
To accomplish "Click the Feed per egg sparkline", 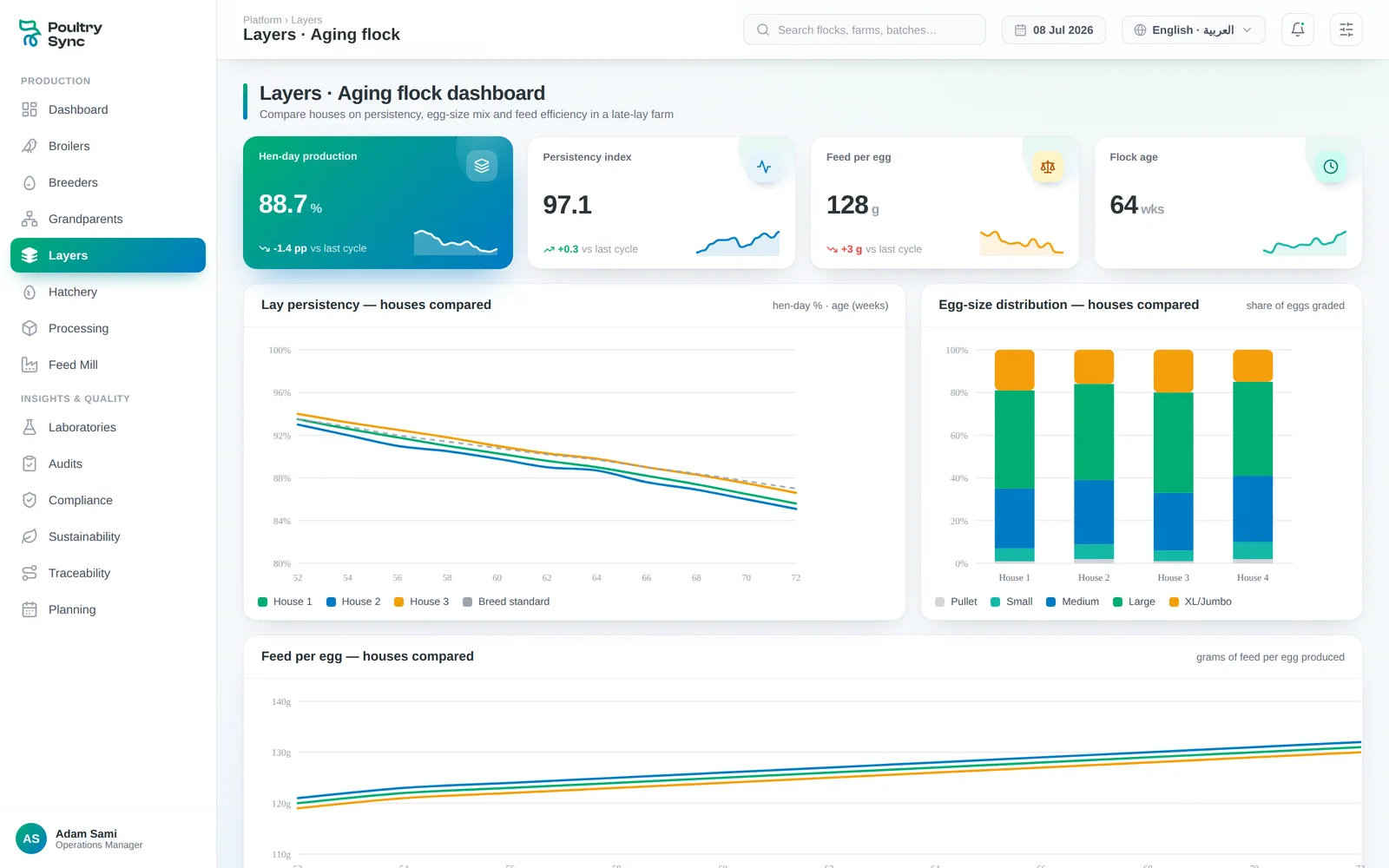I will coord(1022,242).
